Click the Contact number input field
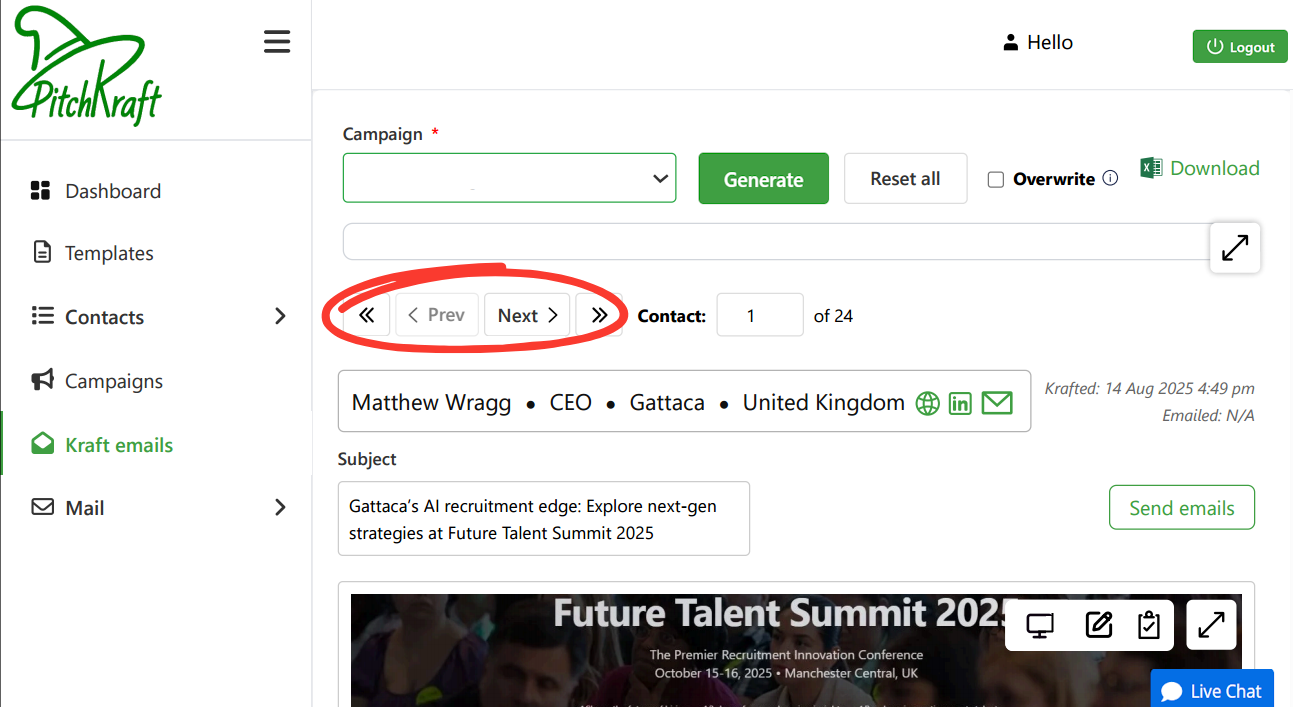This screenshot has height=707, width=1293. pos(759,315)
